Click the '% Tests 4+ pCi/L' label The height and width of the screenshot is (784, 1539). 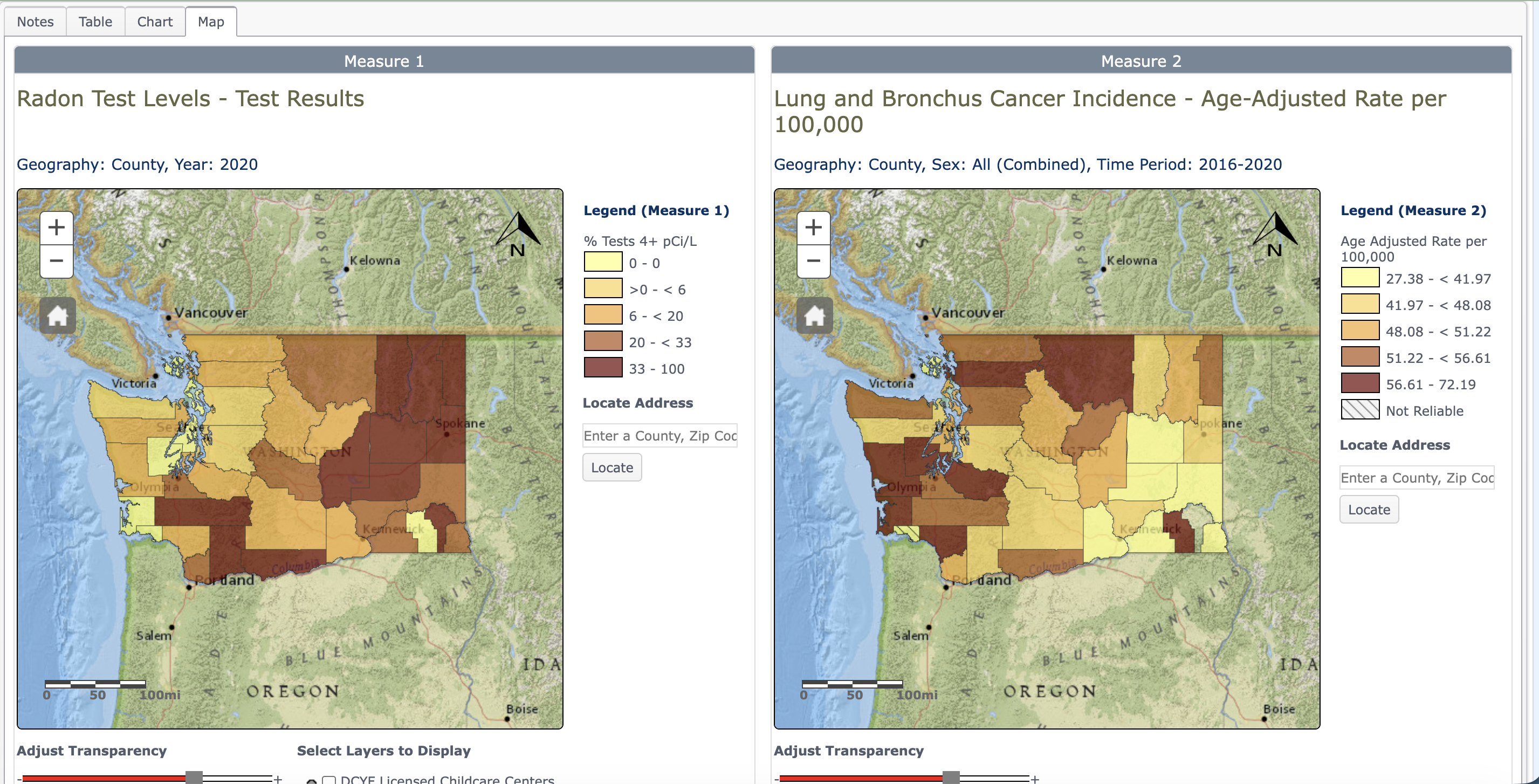(x=640, y=241)
